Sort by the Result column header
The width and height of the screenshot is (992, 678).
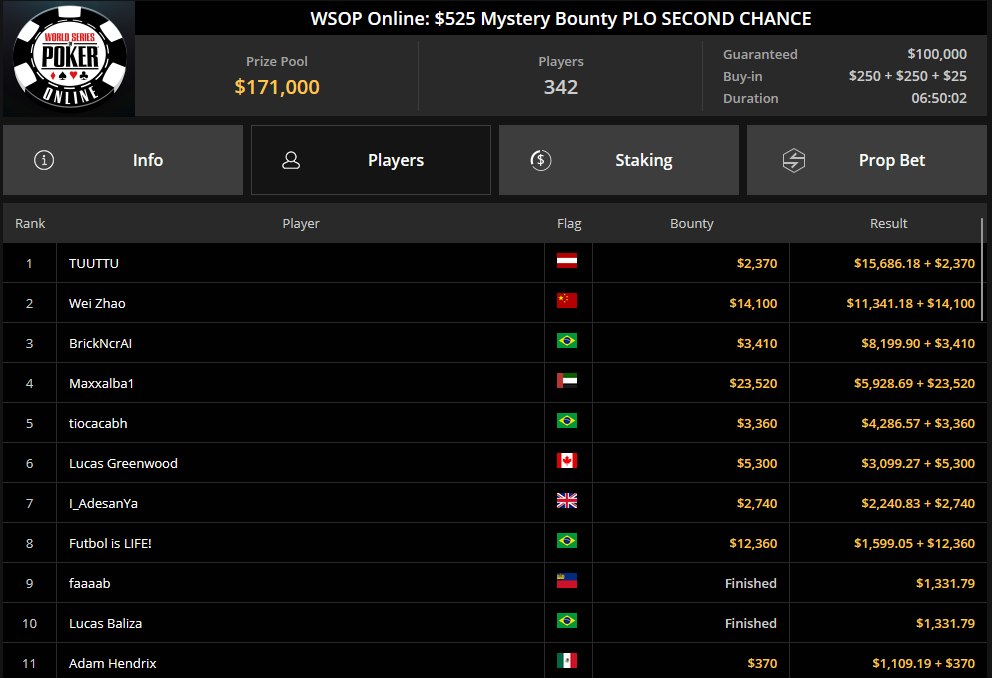[888, 223]
